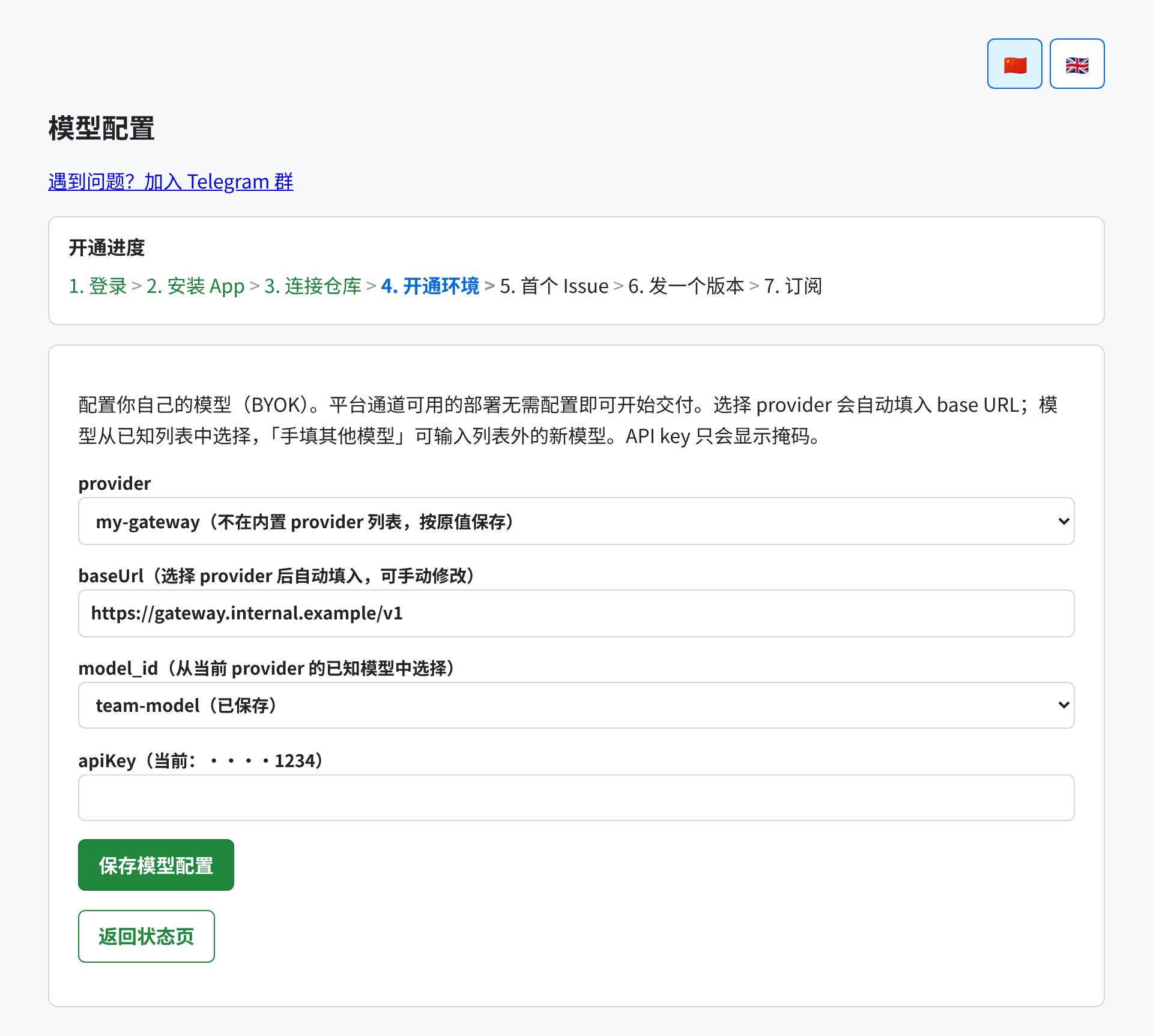Open the provider dropdown showing my-gateway
The width and height of the screenshot is (1153, 1036).
[x=576, y=521]
